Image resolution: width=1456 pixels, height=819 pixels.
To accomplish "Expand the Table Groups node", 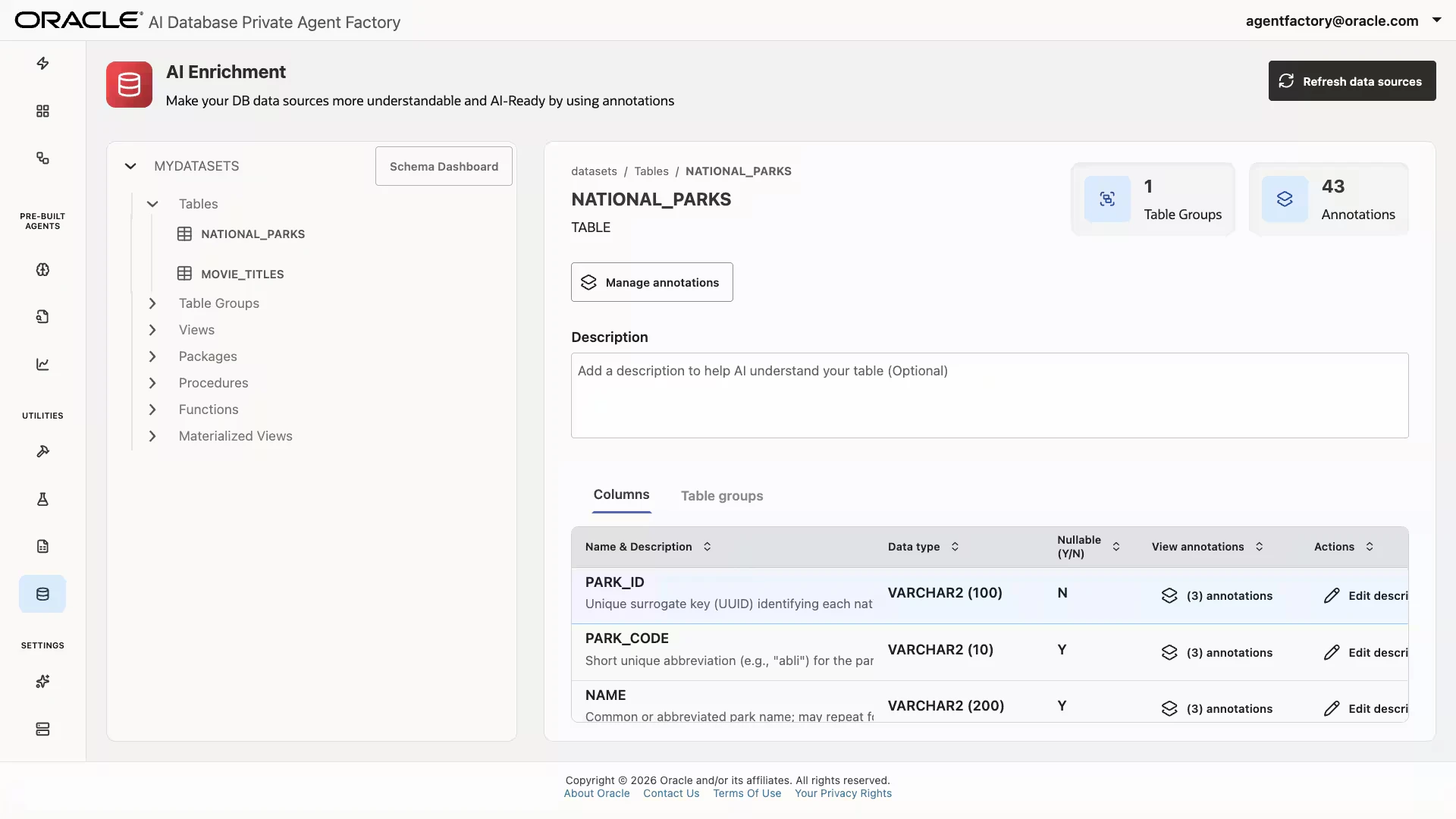I will point(152,303).
